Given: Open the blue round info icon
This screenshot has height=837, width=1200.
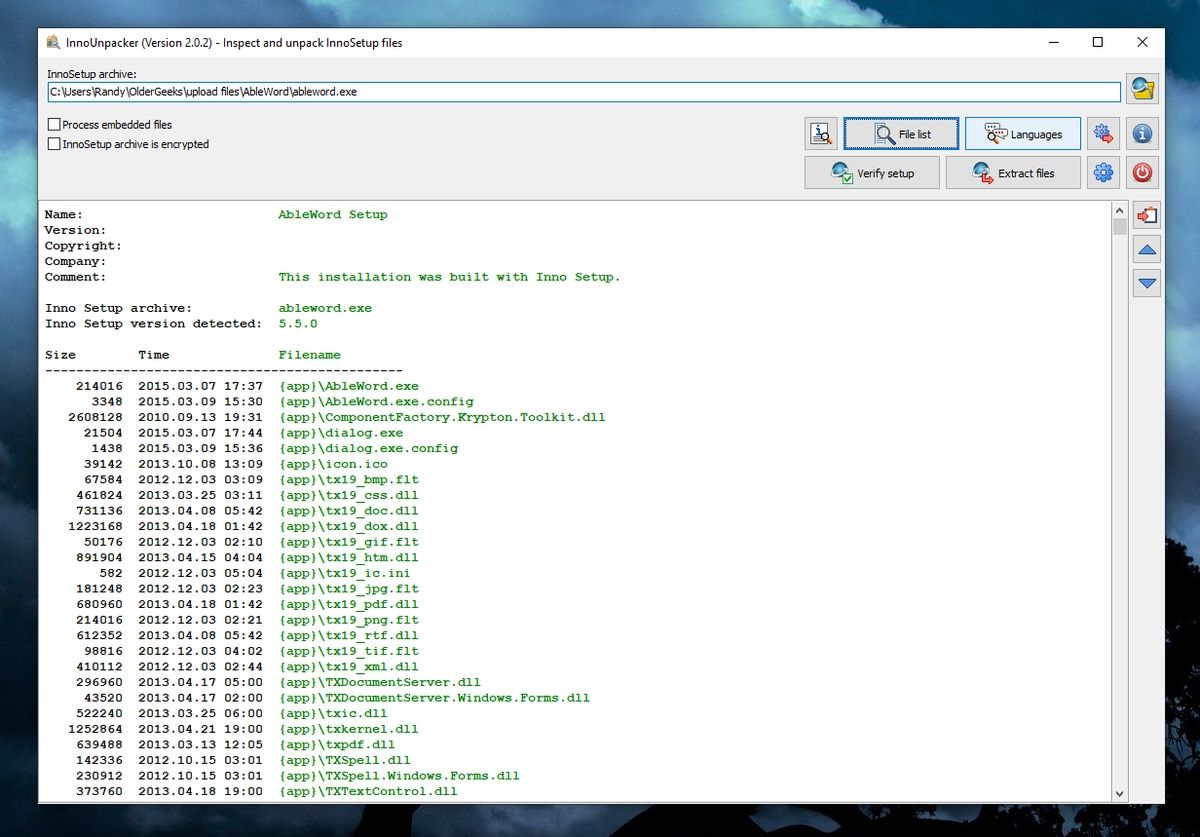Looking at the screenshot, I should 1142,134.
